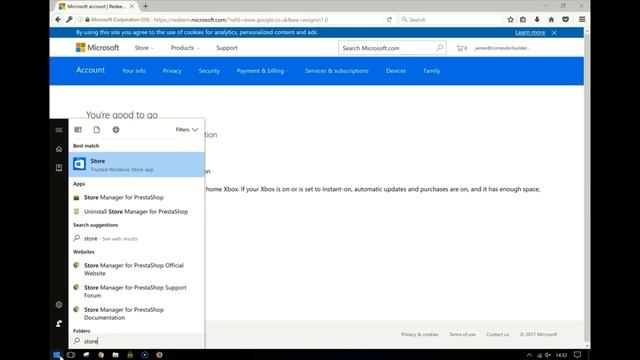Go to the Your info tab

(x=134, y=71)
